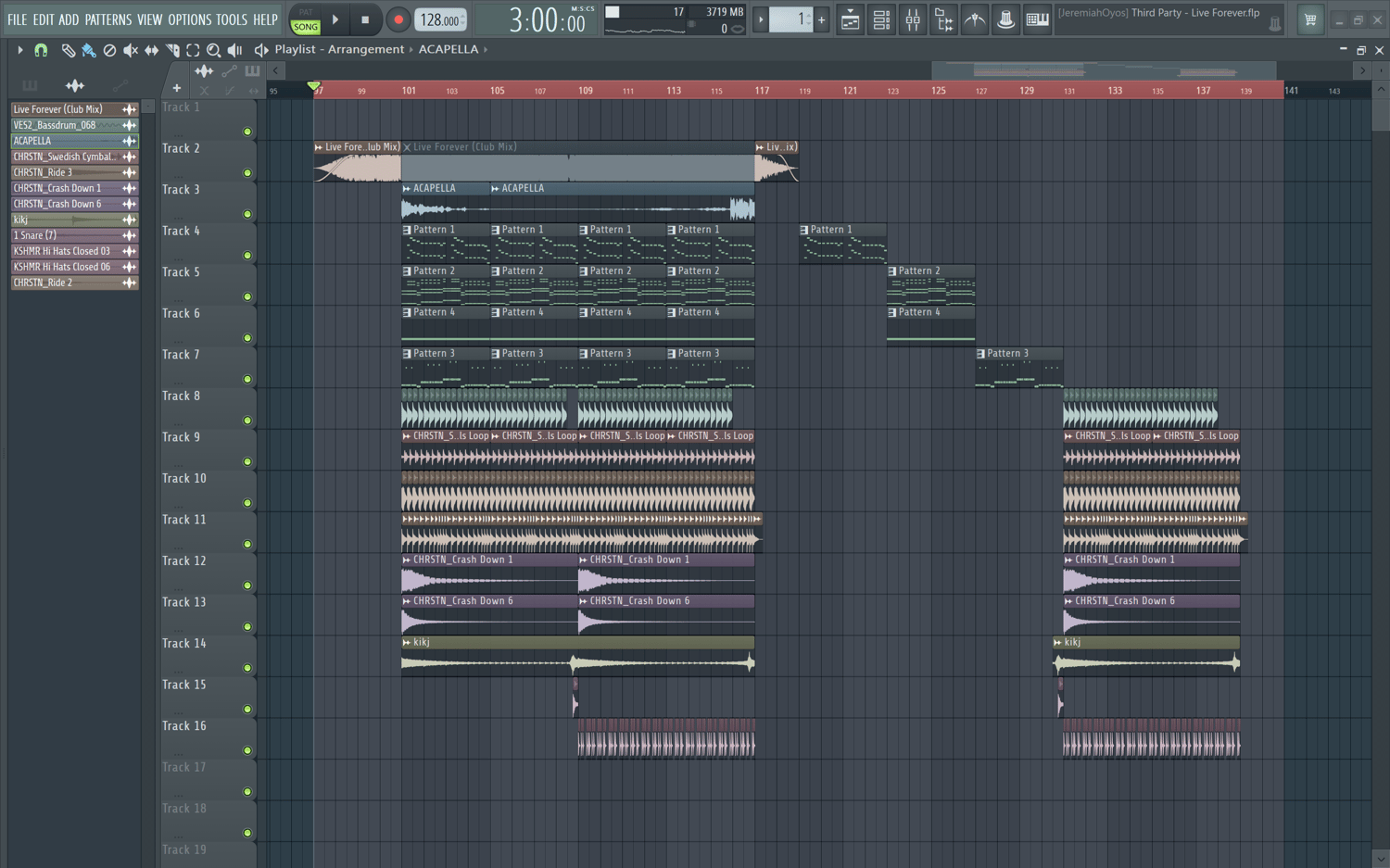Expand arrow after ACAPELLA in playlist title

click(485, 50)
